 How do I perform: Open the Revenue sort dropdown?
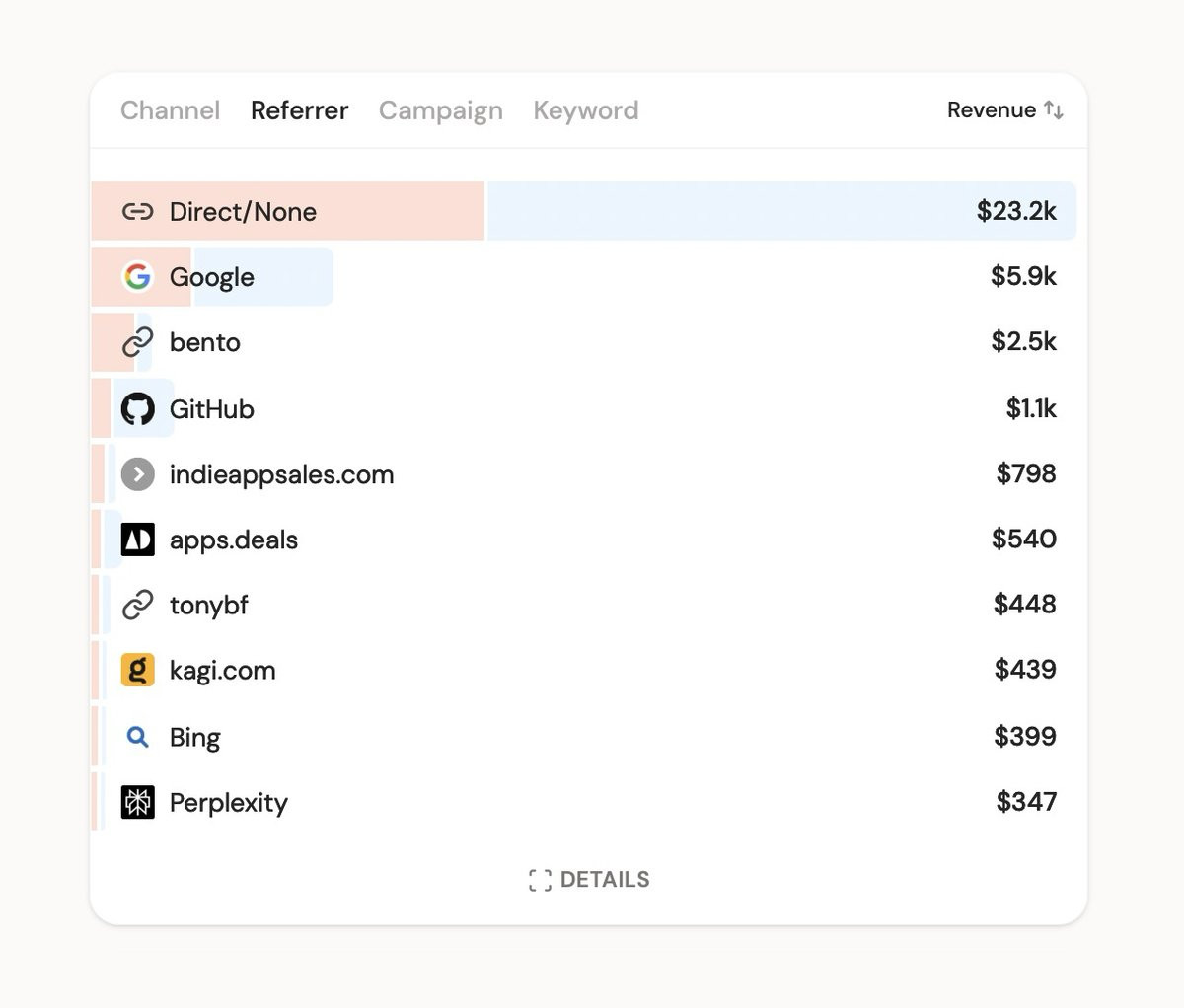(1004, 110)
